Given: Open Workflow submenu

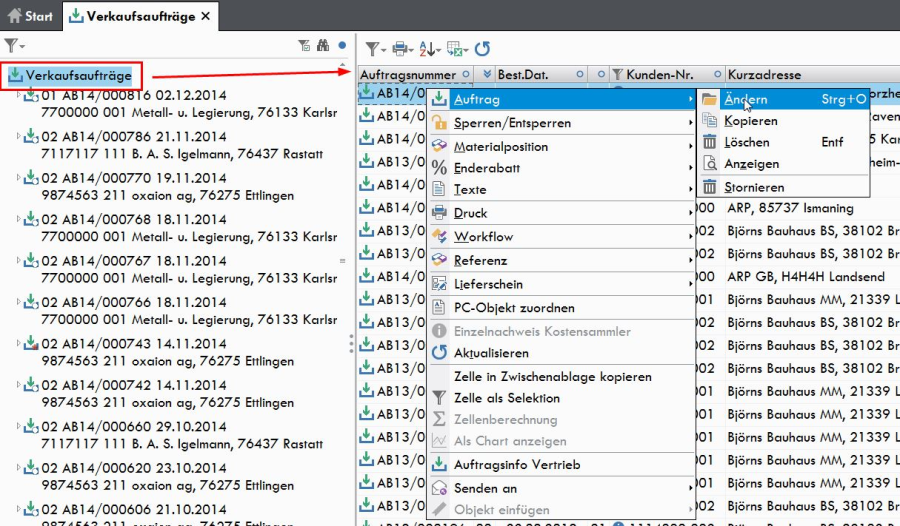Looking at the screenshot, I should click(x=562, y=237).
